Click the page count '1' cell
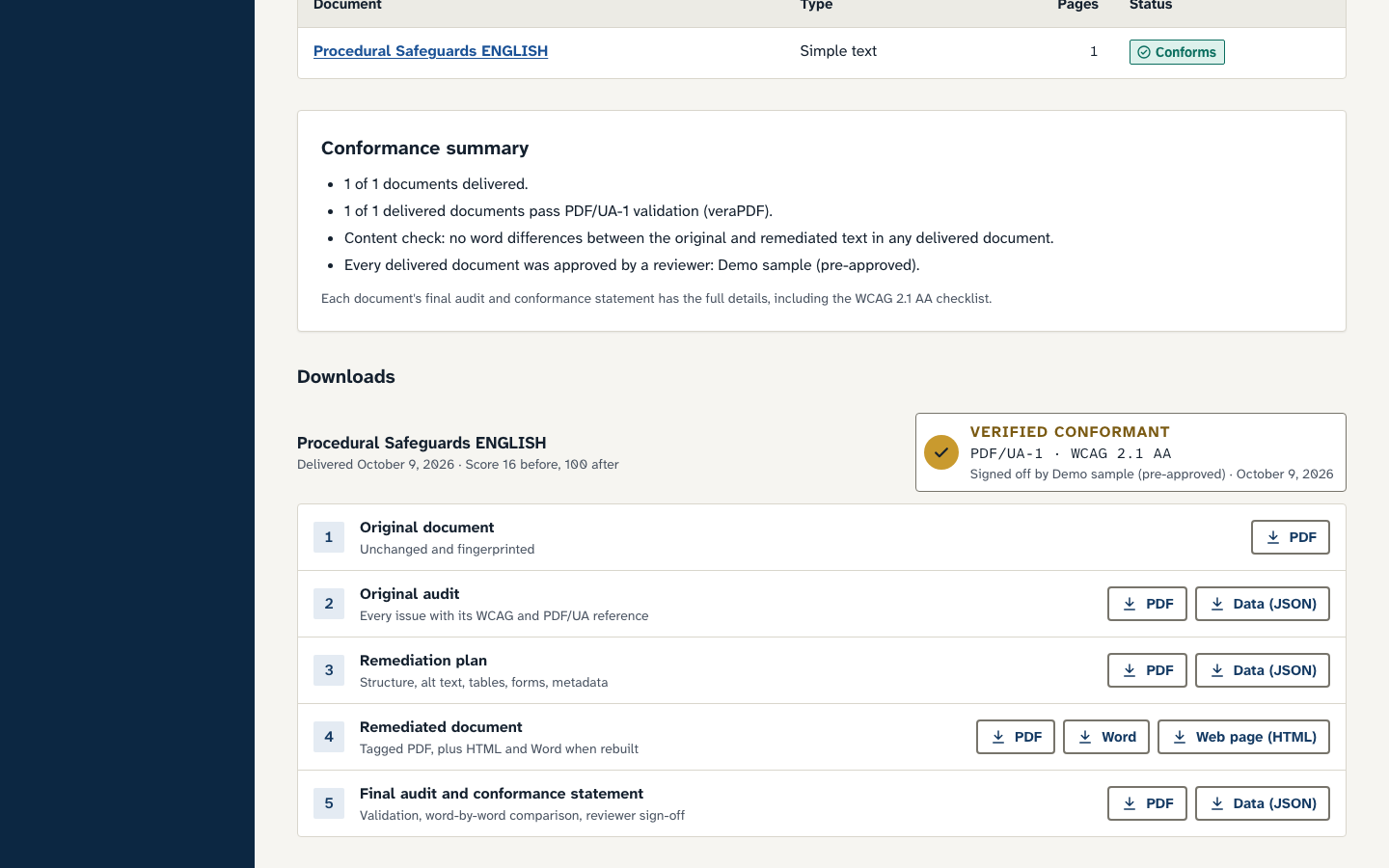The width and height of the screenshot is (1389, 868). (1094, 51)
